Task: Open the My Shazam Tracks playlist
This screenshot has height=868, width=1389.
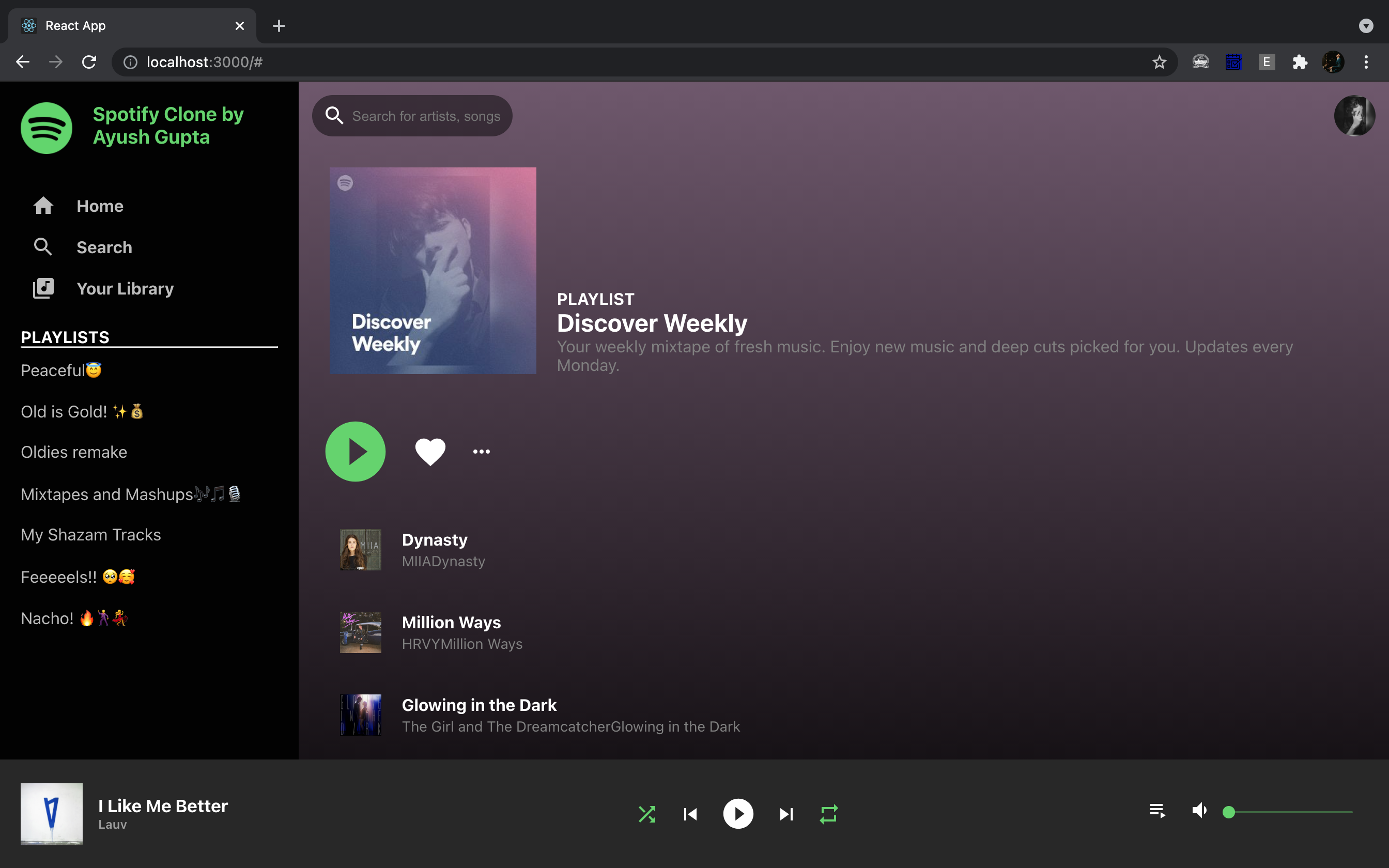Action: click(90, 534)
